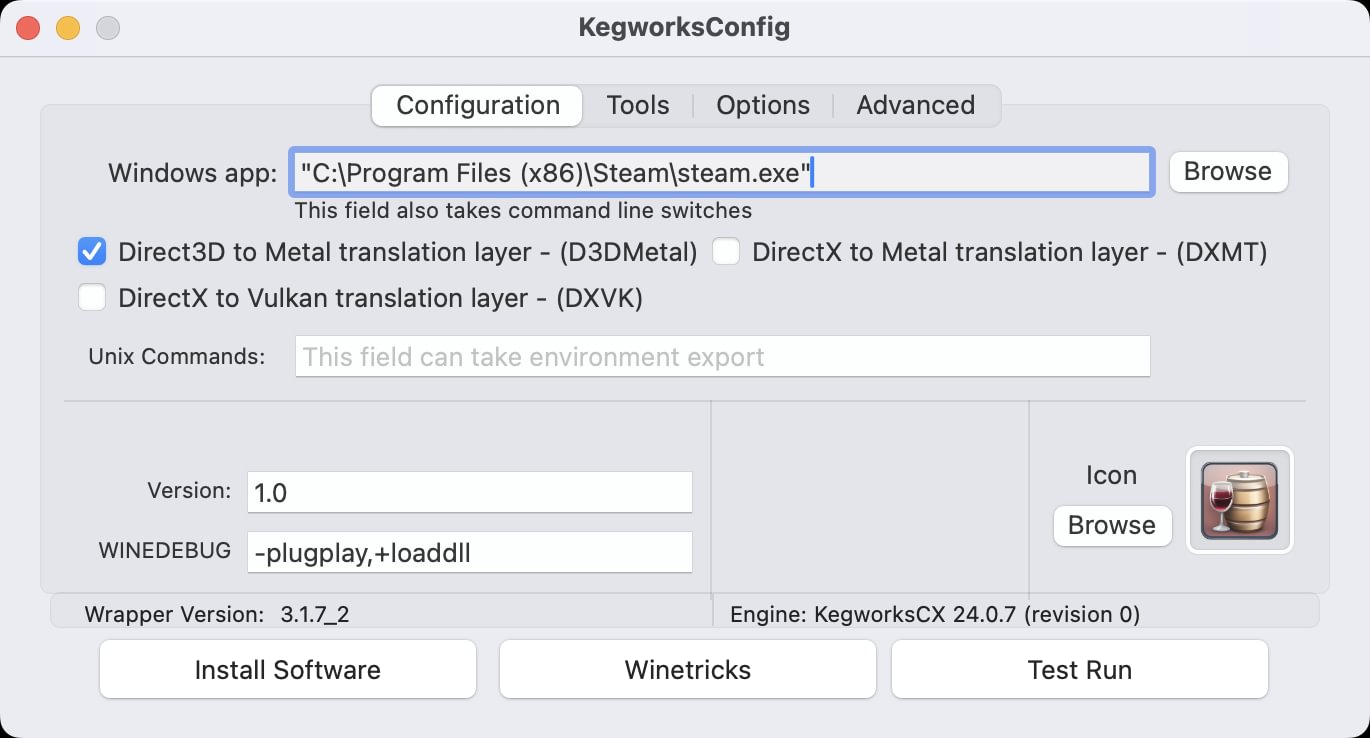Click into the Windows app path field

pyautogui.click(x=720, y=173)
